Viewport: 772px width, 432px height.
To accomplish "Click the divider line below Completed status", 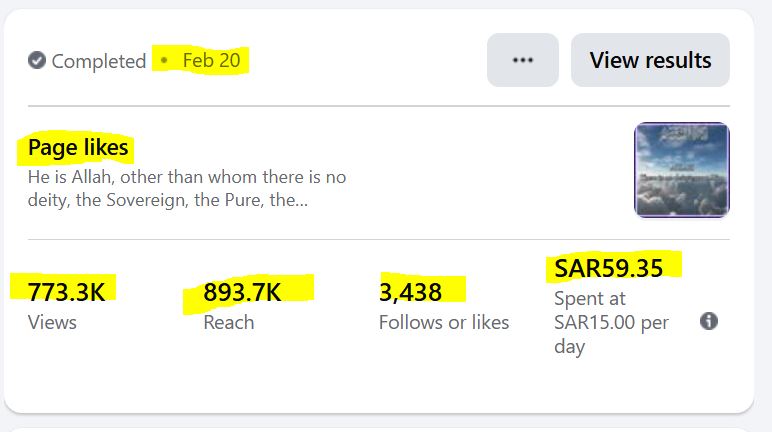I will (378, 105).
